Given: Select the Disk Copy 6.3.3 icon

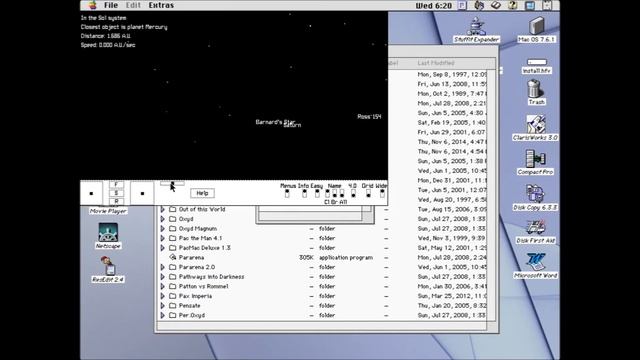Looking at the screenshot, I should (x=535, y=193).
